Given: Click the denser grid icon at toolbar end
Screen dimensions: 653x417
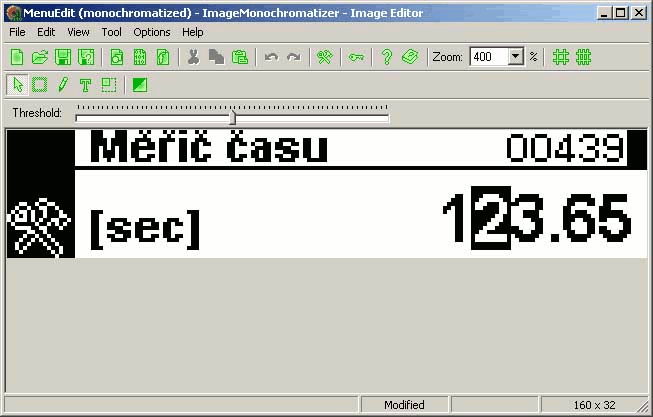Looking at the screenshot, I should coord(583,57).
